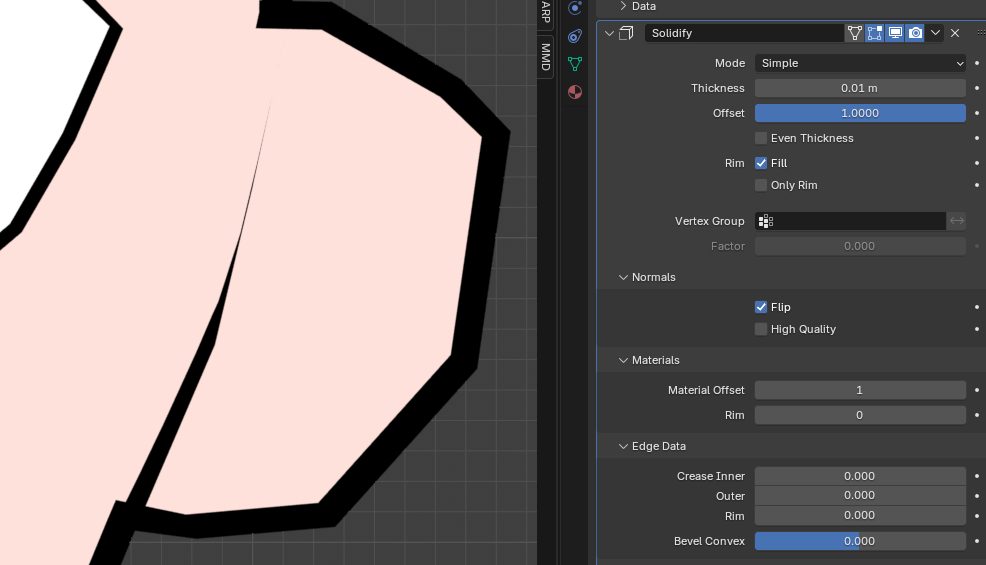
Task: Click animate dot beside High Quality
Action: pyautogui.click(x=977, y=329)
